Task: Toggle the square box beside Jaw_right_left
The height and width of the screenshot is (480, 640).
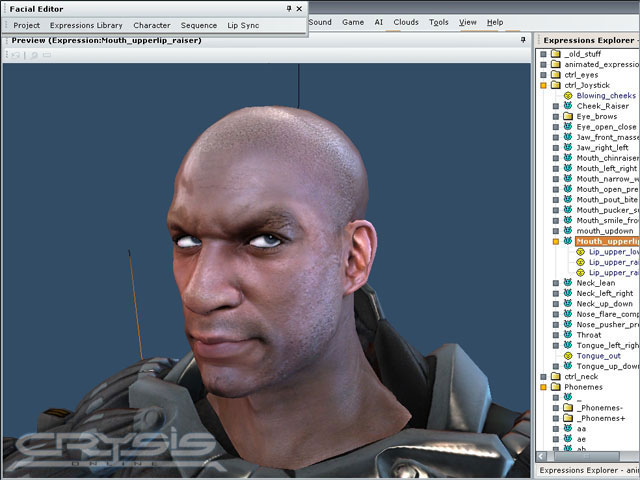Action: (555, 148)
